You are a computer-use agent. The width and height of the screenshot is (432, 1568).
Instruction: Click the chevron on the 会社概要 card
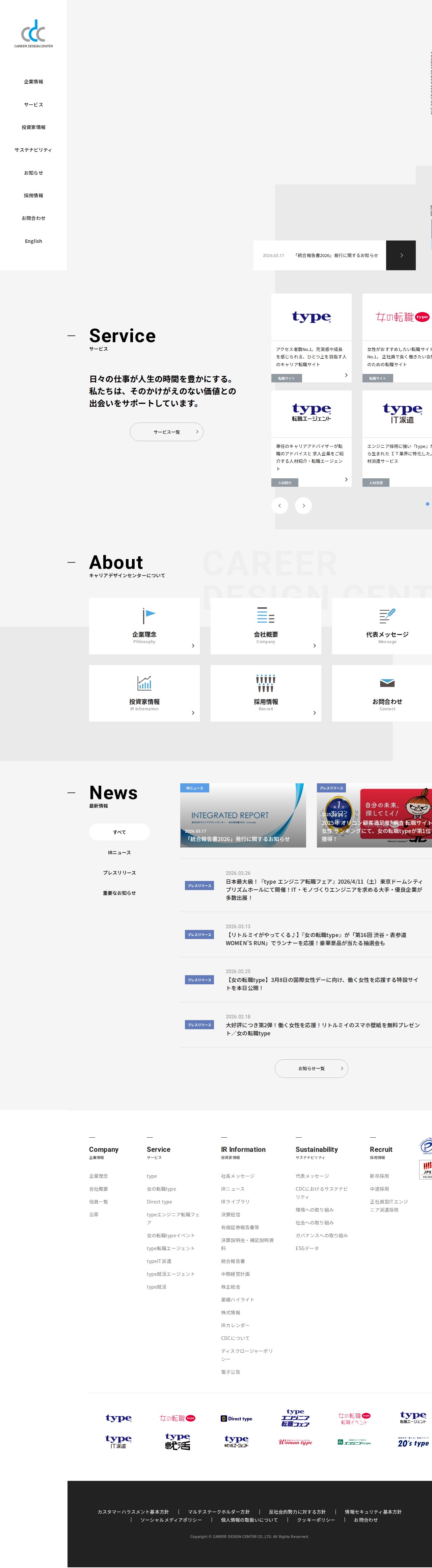315,645
